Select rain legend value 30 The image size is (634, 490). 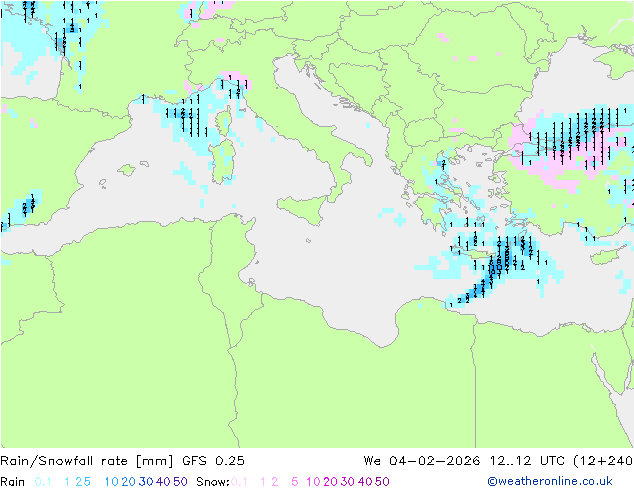pos(146,482)
